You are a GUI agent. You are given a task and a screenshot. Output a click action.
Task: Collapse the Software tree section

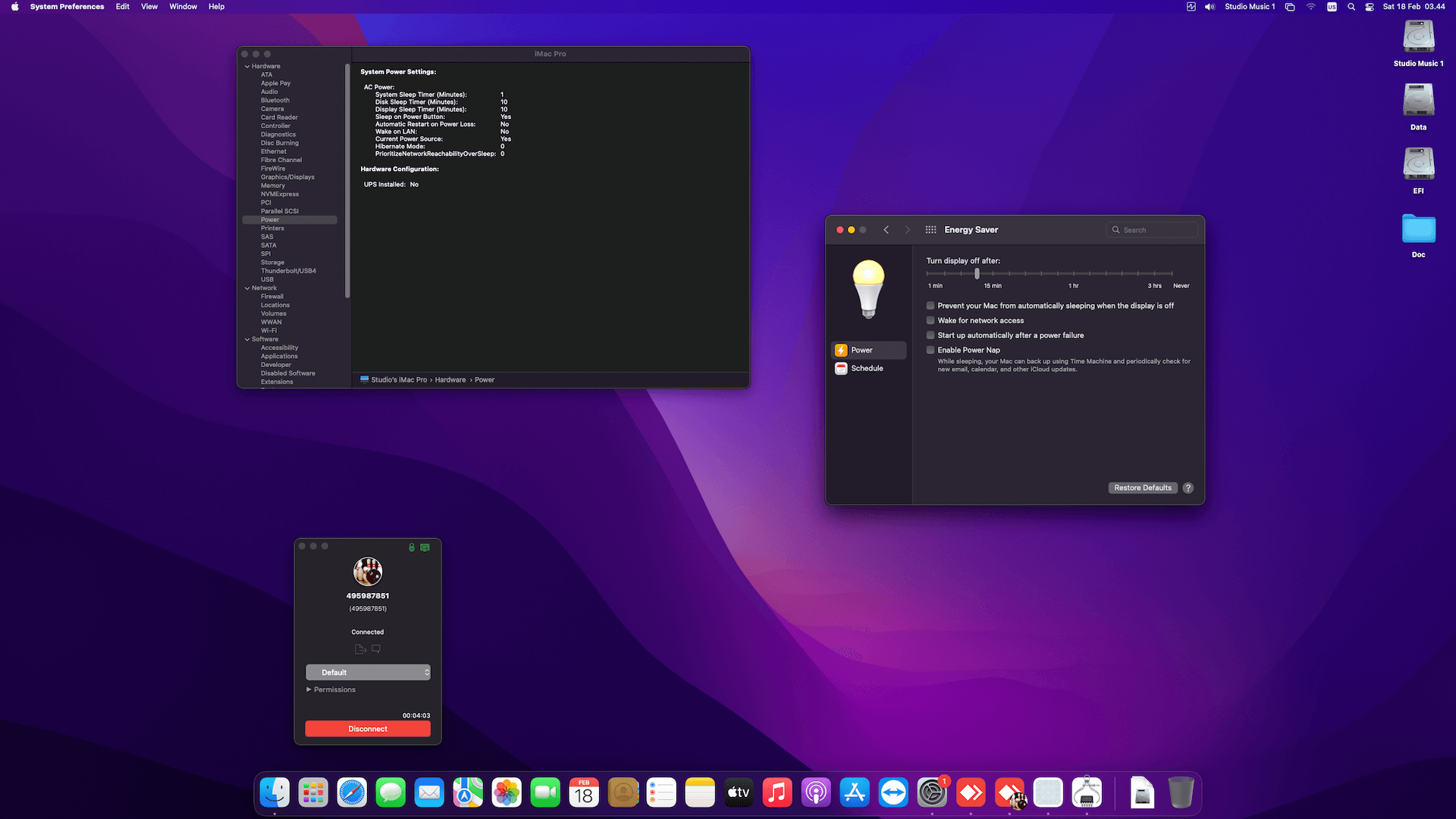(x=247, y=340)
